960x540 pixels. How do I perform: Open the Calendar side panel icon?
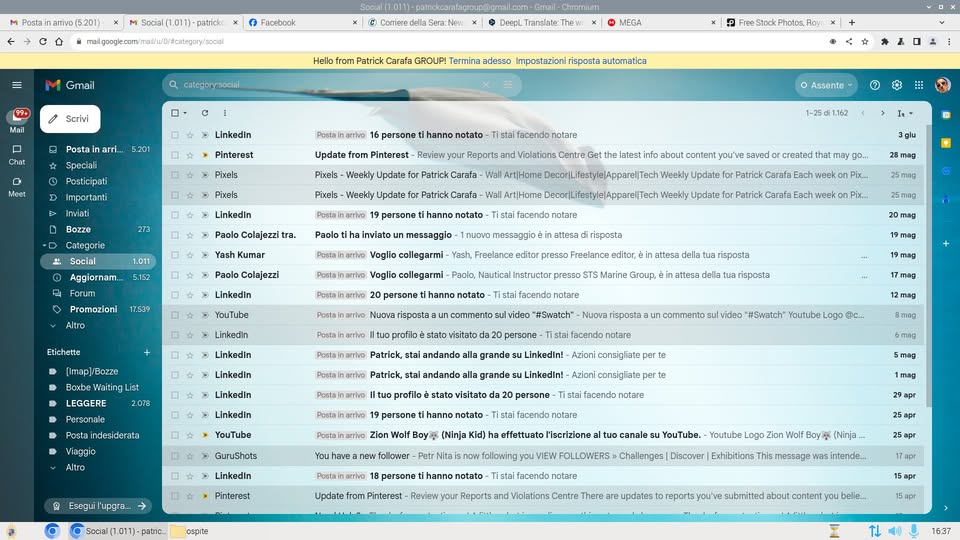tap(946, 114)
